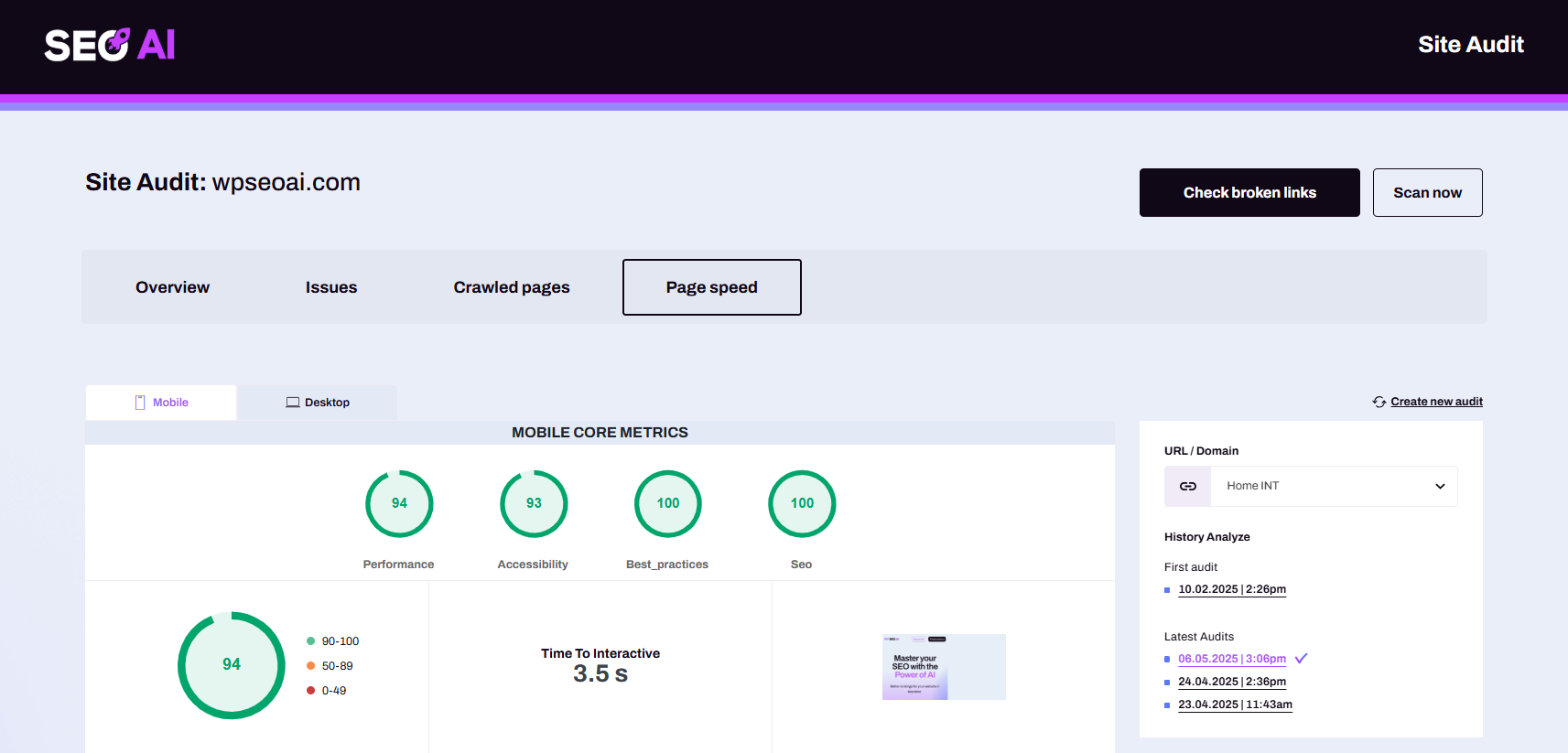Click the laptop icon in Desktop tab
Image resolution: width=1568 pixels, height=753 pixels.
[x=293, y=403]
